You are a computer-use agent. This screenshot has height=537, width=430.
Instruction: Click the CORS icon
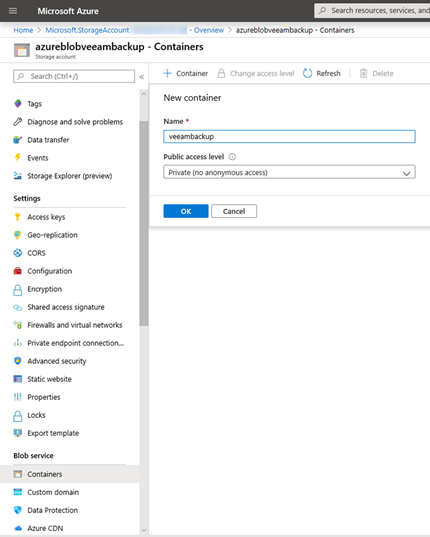(x=17, y=253)
